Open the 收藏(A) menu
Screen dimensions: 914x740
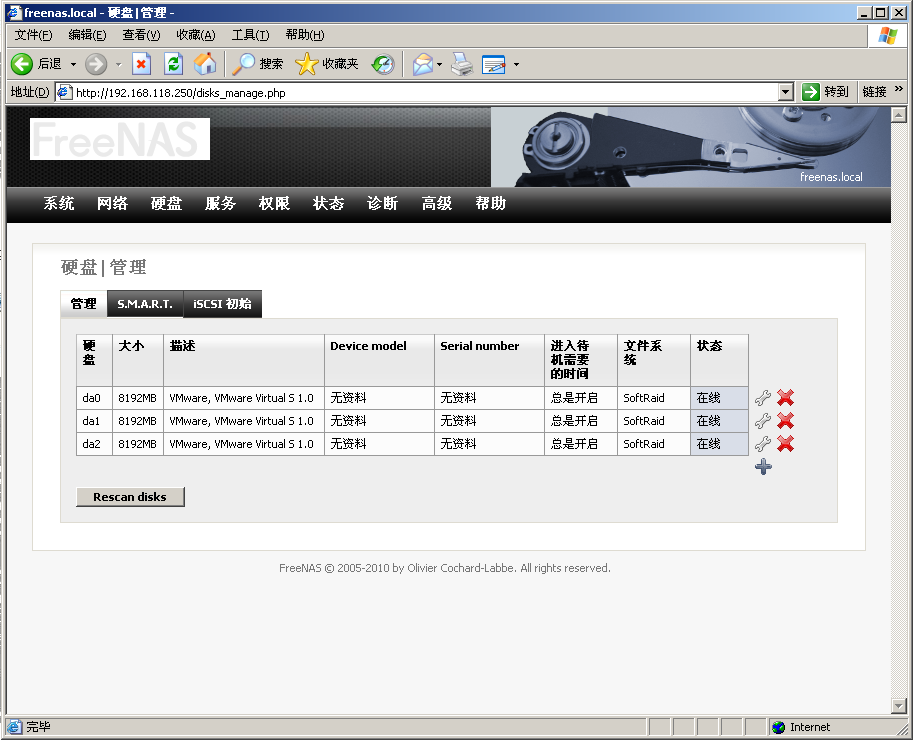click(196, 35)
